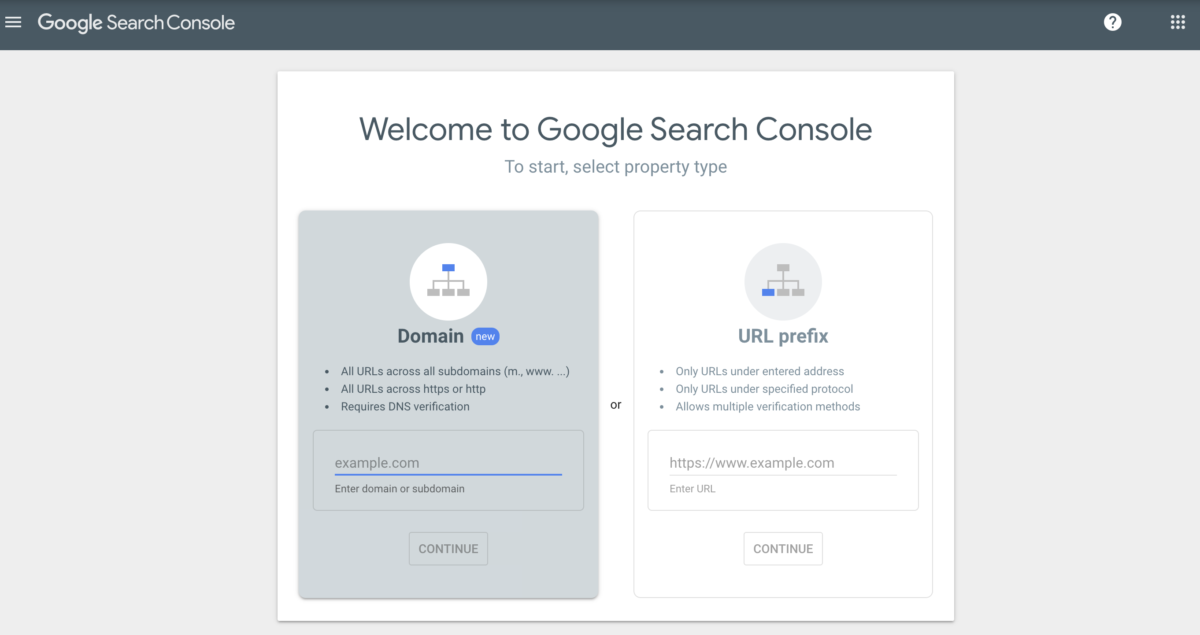Select the Domain heading text
This screenshot has width=1200, height=635.
(431, 337)
